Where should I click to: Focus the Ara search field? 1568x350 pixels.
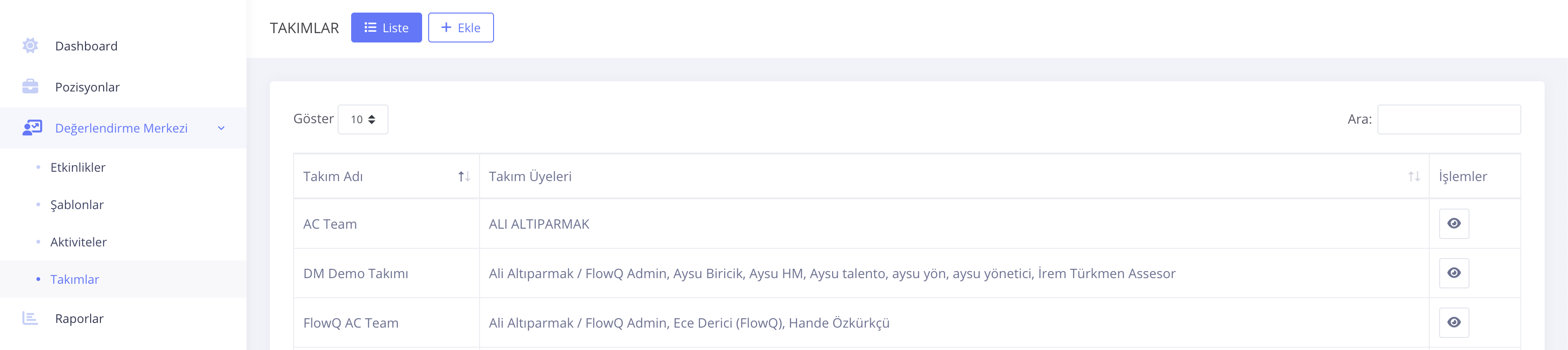point(1448,119)
